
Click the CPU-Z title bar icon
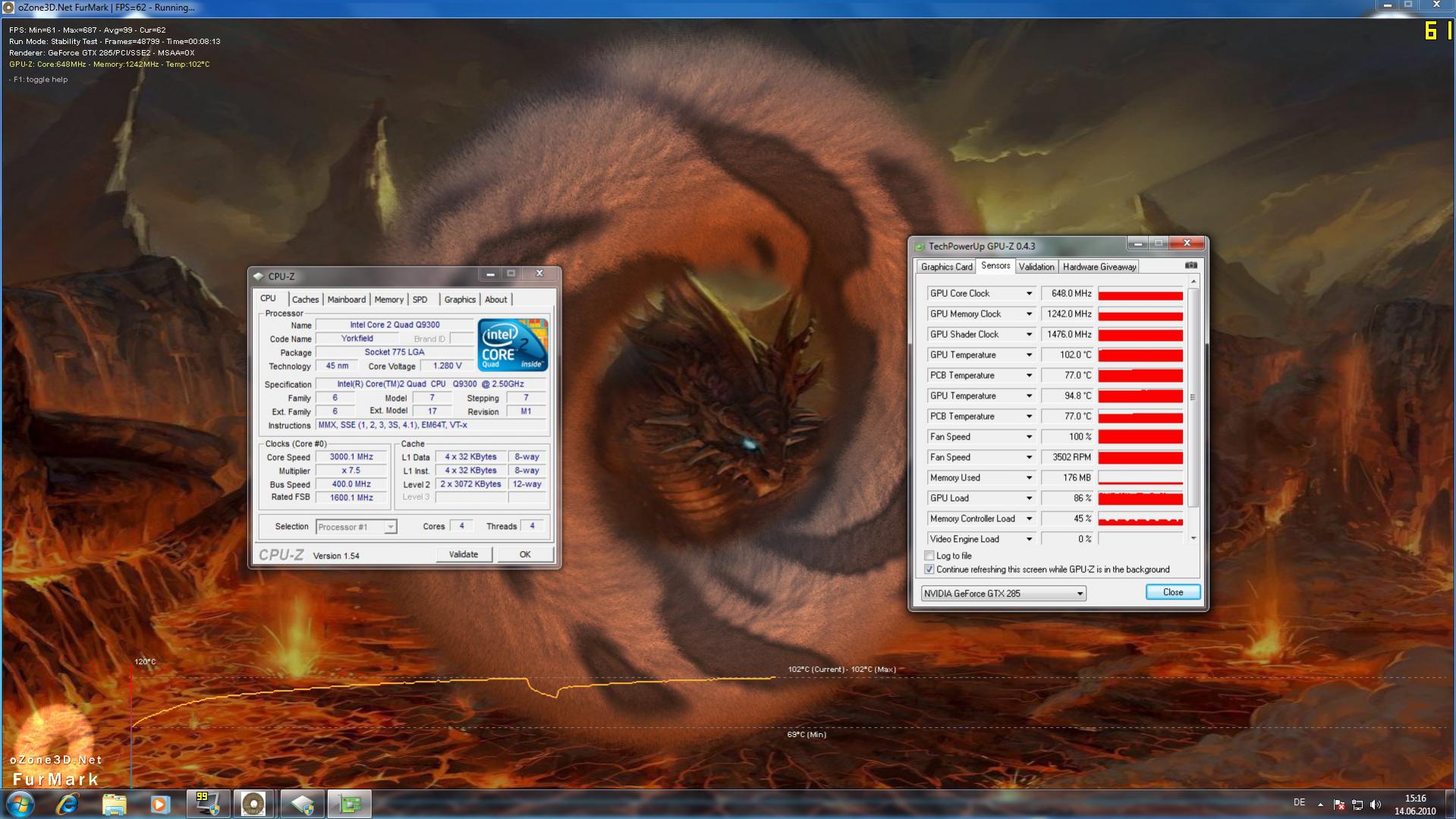coord(259,276)
